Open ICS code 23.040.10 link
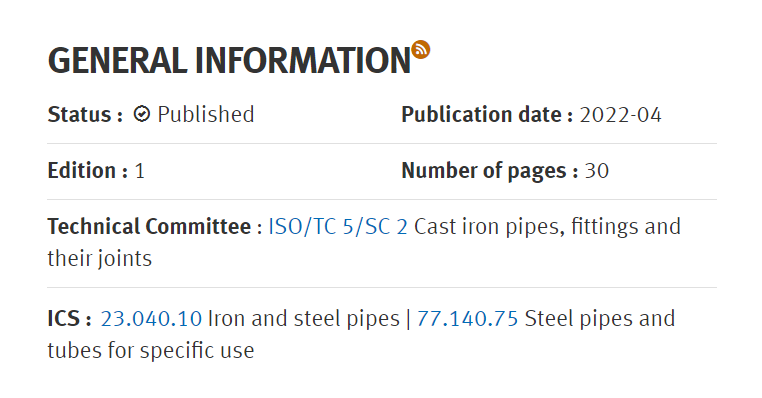 click(x=151, y=319)
